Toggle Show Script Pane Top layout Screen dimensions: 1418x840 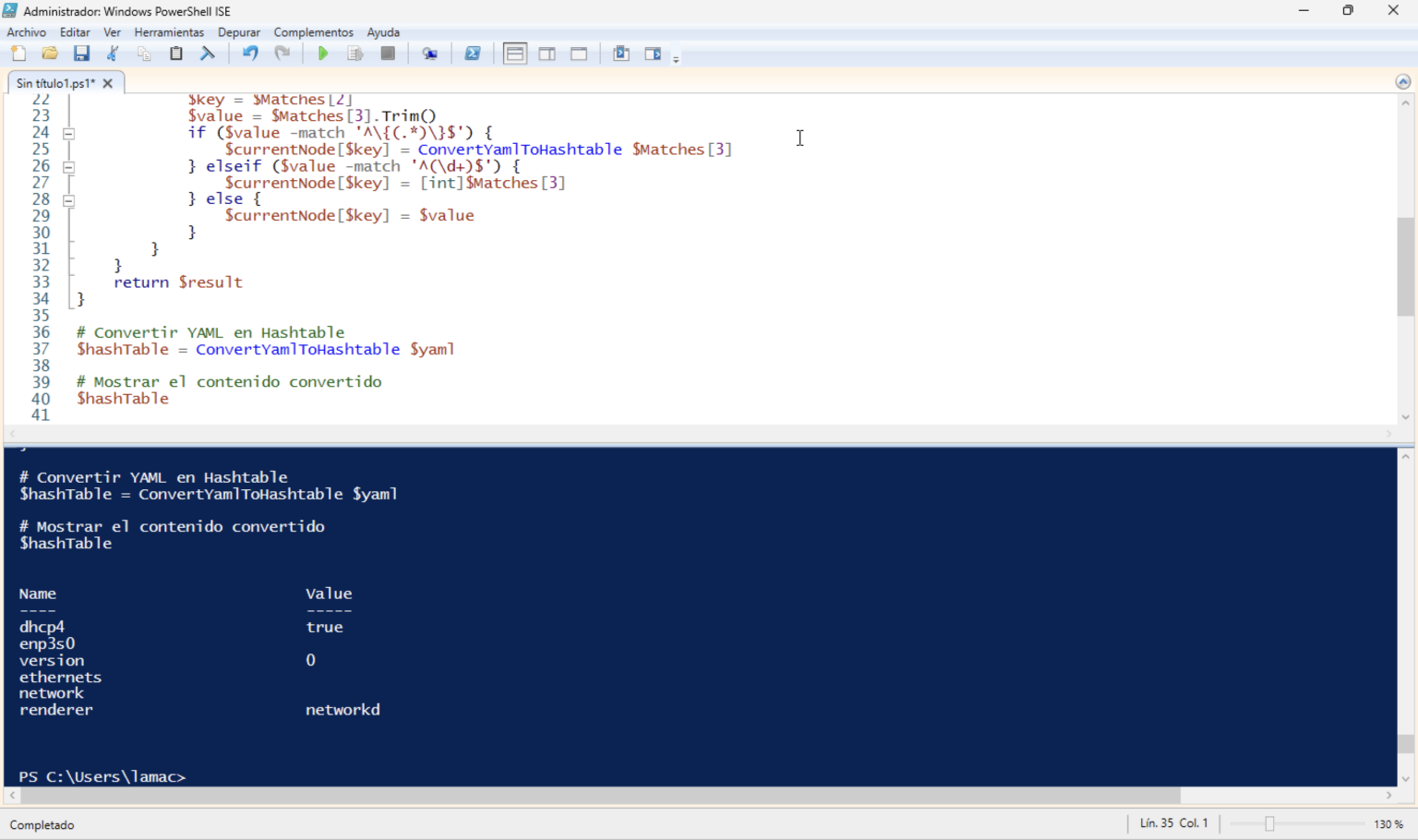point(515,53)
